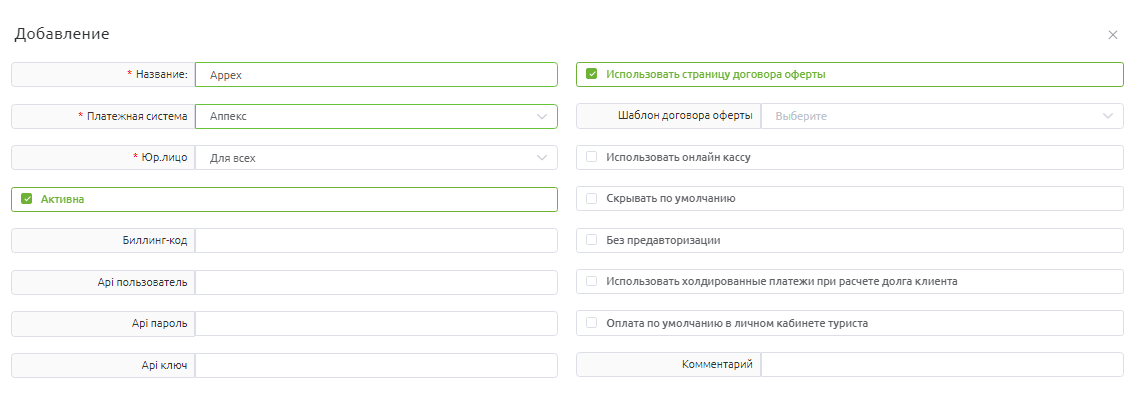Screen dimensions: 1133x393
Task: Enable Использовать онлайн кассу checkbox
Action: pos(592,157)
